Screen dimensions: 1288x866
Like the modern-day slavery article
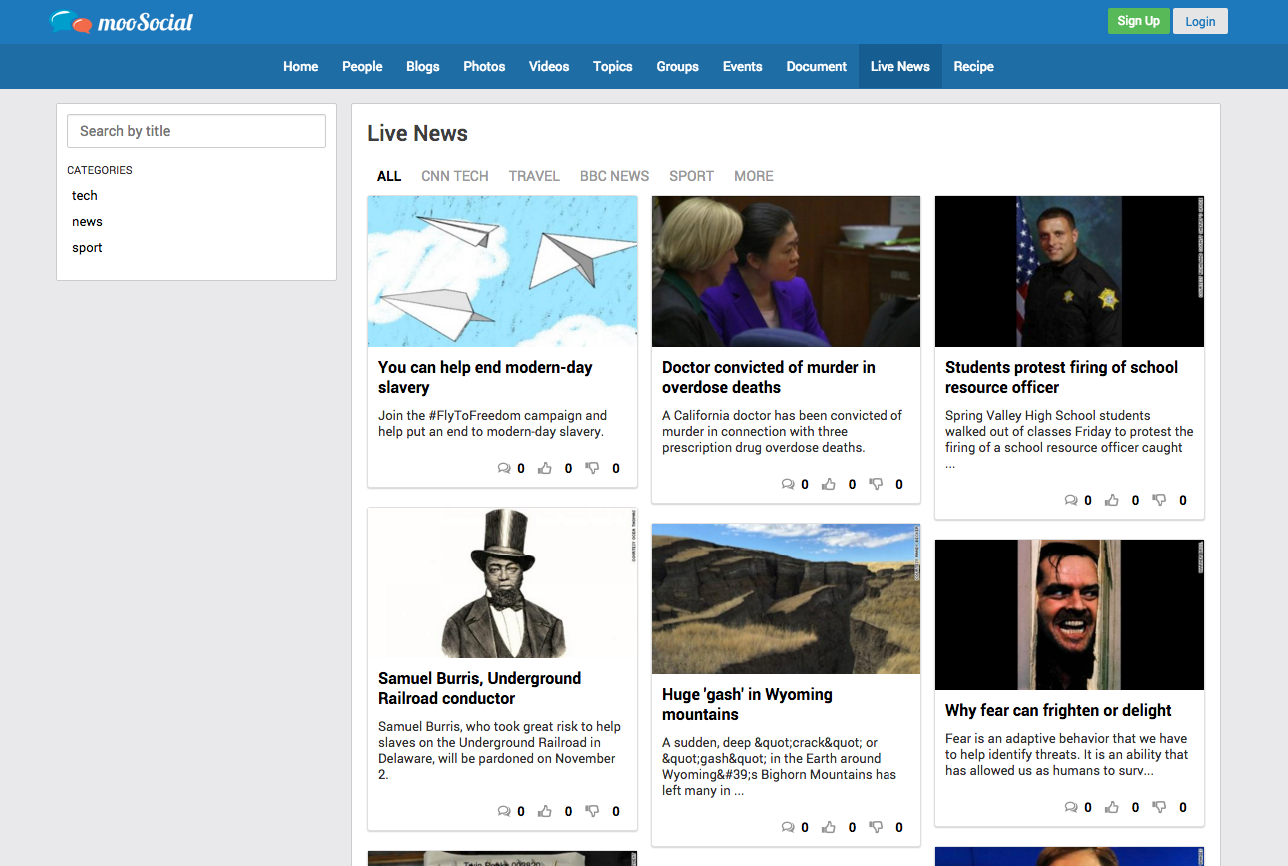pyautogui.click(x=545, y=468)
